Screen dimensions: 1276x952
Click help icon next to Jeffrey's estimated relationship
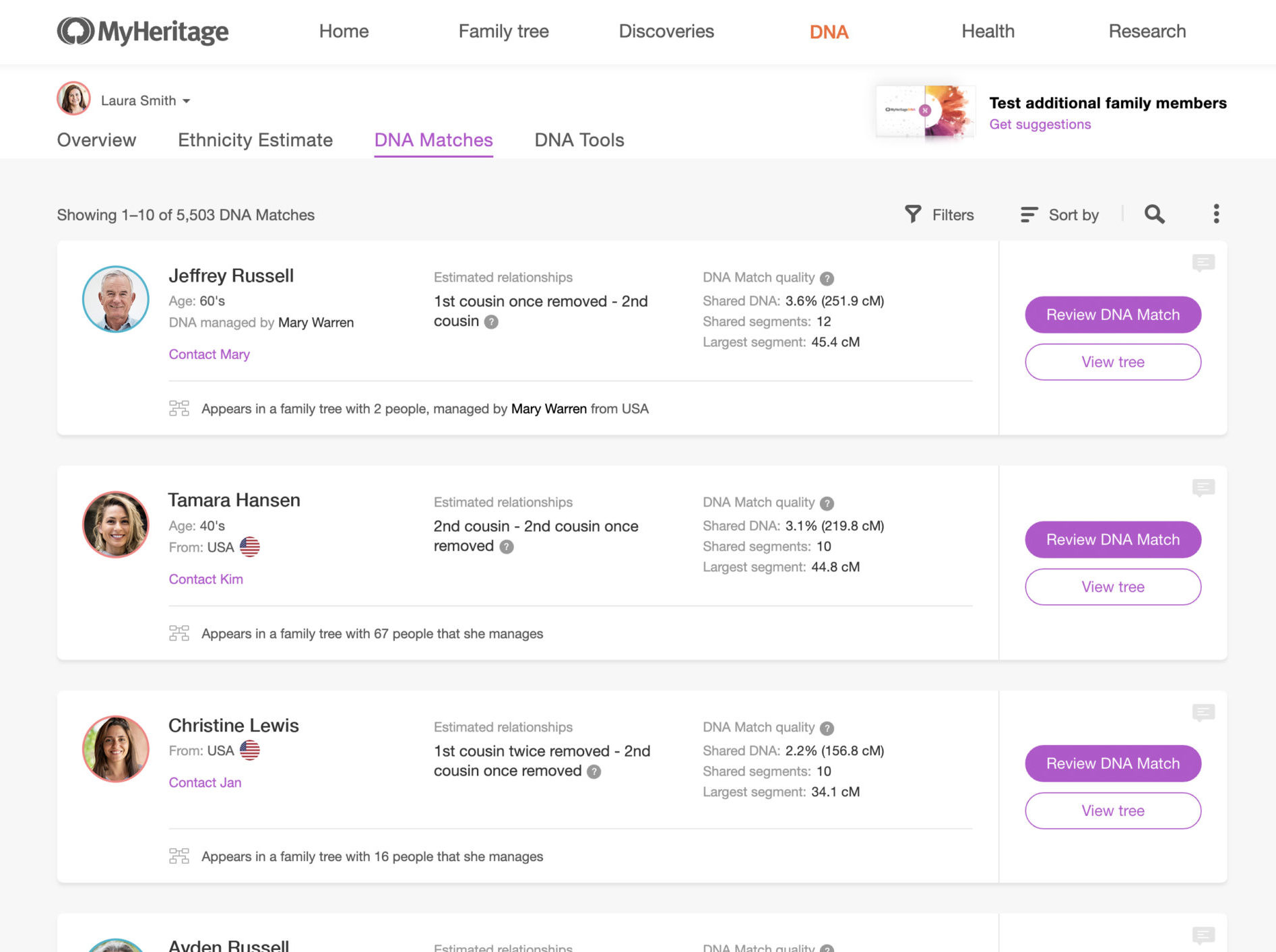click(491, 322)
